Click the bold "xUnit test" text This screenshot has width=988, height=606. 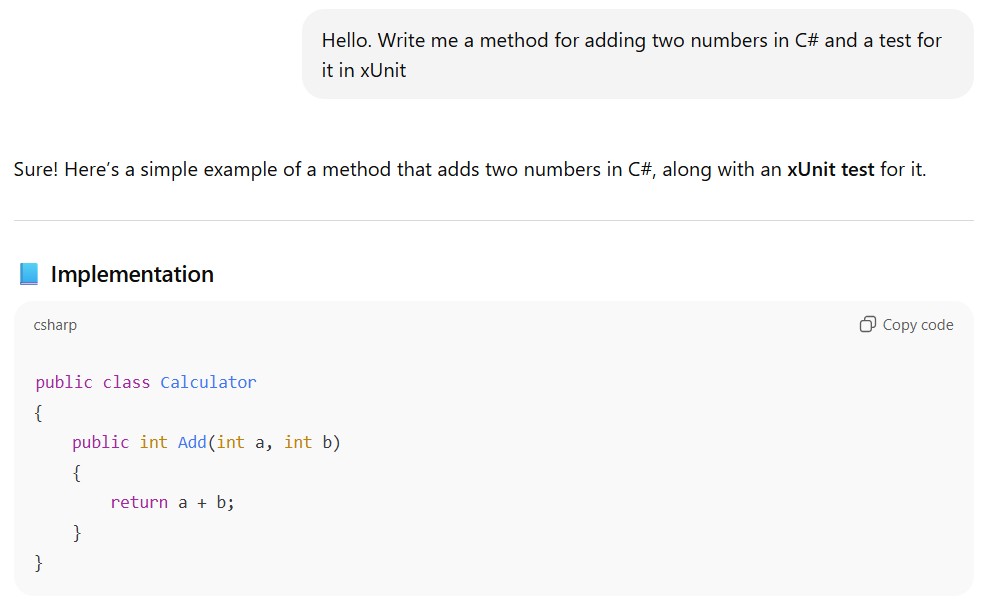(x=830, y=169)
